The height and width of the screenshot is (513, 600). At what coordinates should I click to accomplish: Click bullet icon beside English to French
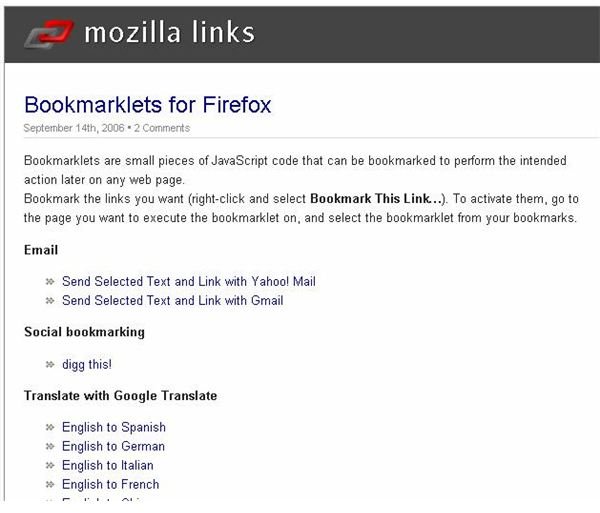coord(50,485)
